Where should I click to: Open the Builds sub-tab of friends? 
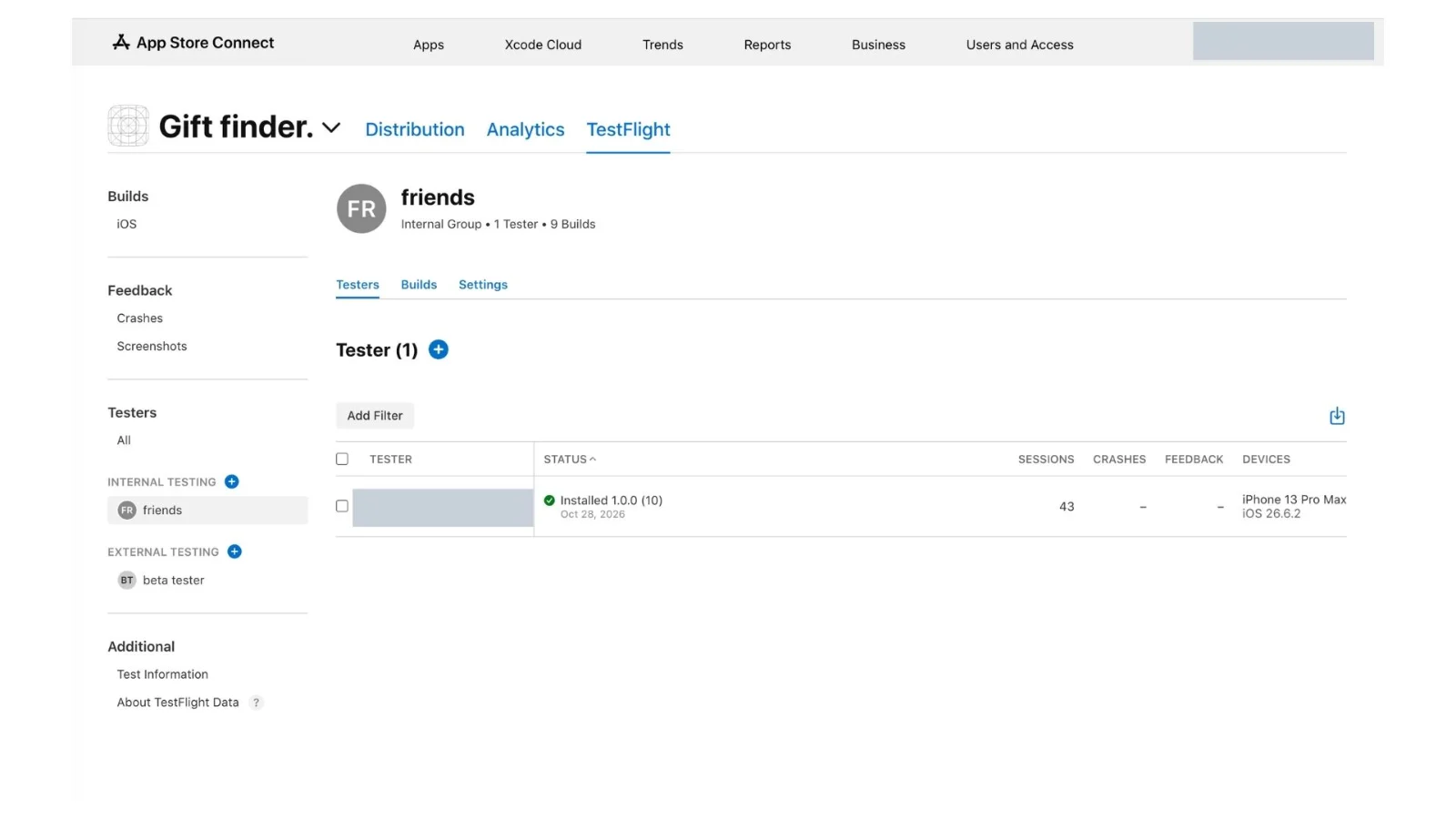coord(419,285)
